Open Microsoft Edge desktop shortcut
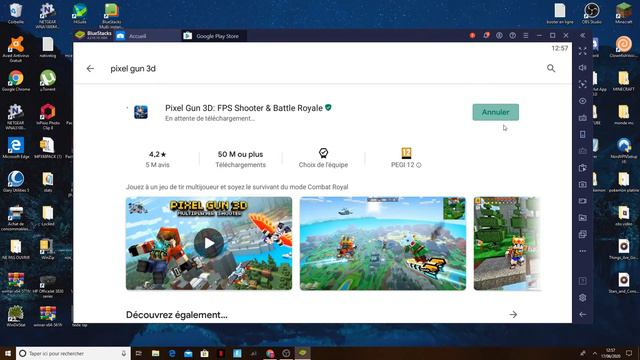The height and width of the screenshot is (360, 640). pyautogui.click(x=16, y=148)
